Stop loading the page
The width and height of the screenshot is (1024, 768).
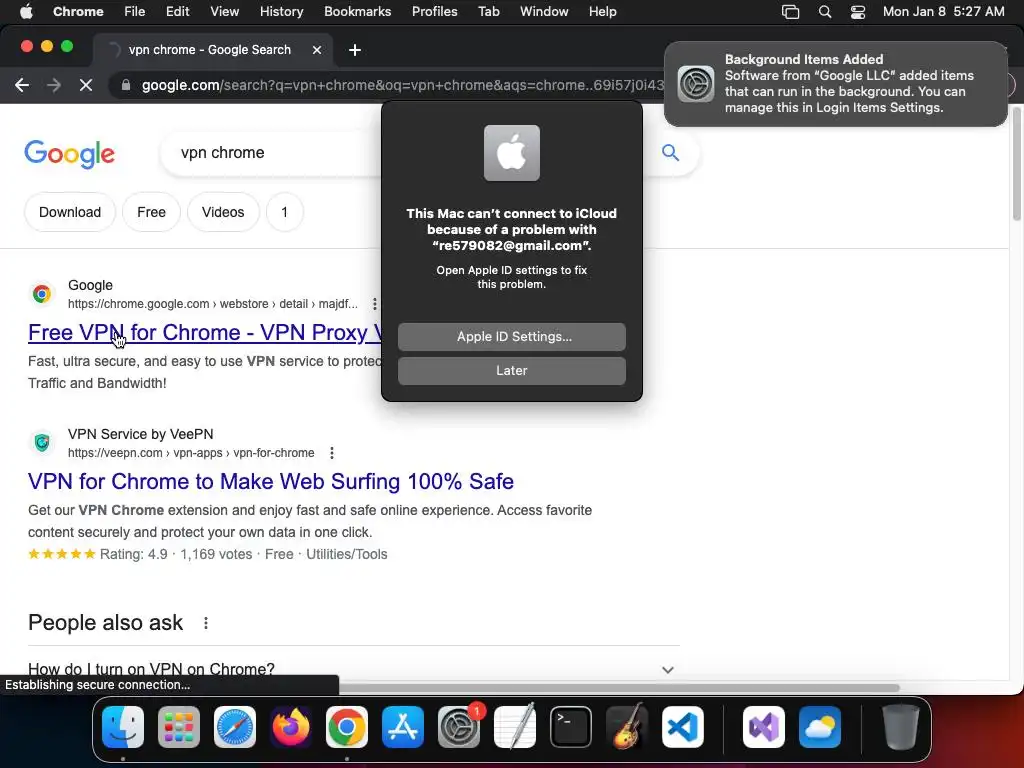point(86,85)
